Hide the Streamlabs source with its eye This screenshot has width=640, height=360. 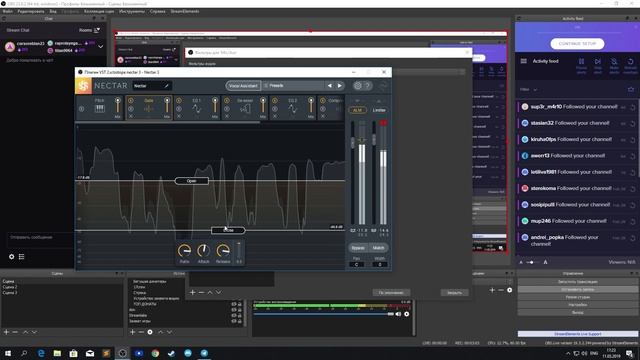[233, 316]
